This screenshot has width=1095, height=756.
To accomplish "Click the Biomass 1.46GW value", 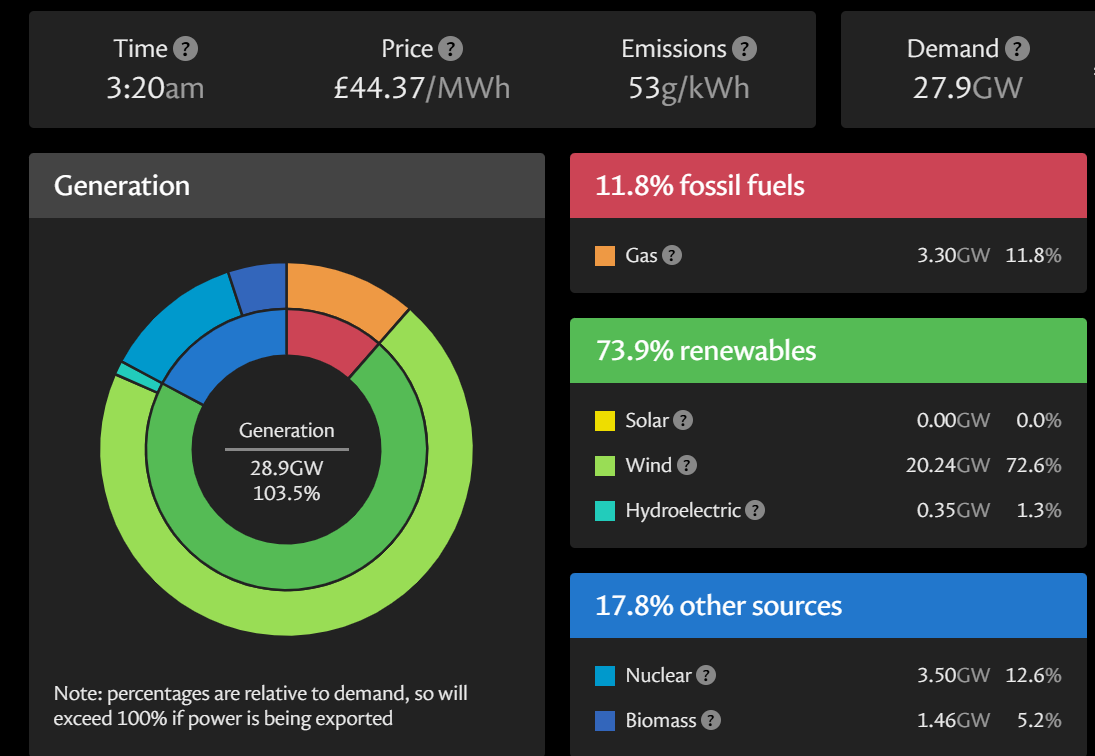I will pyautogui.click(x=953, y=720).
